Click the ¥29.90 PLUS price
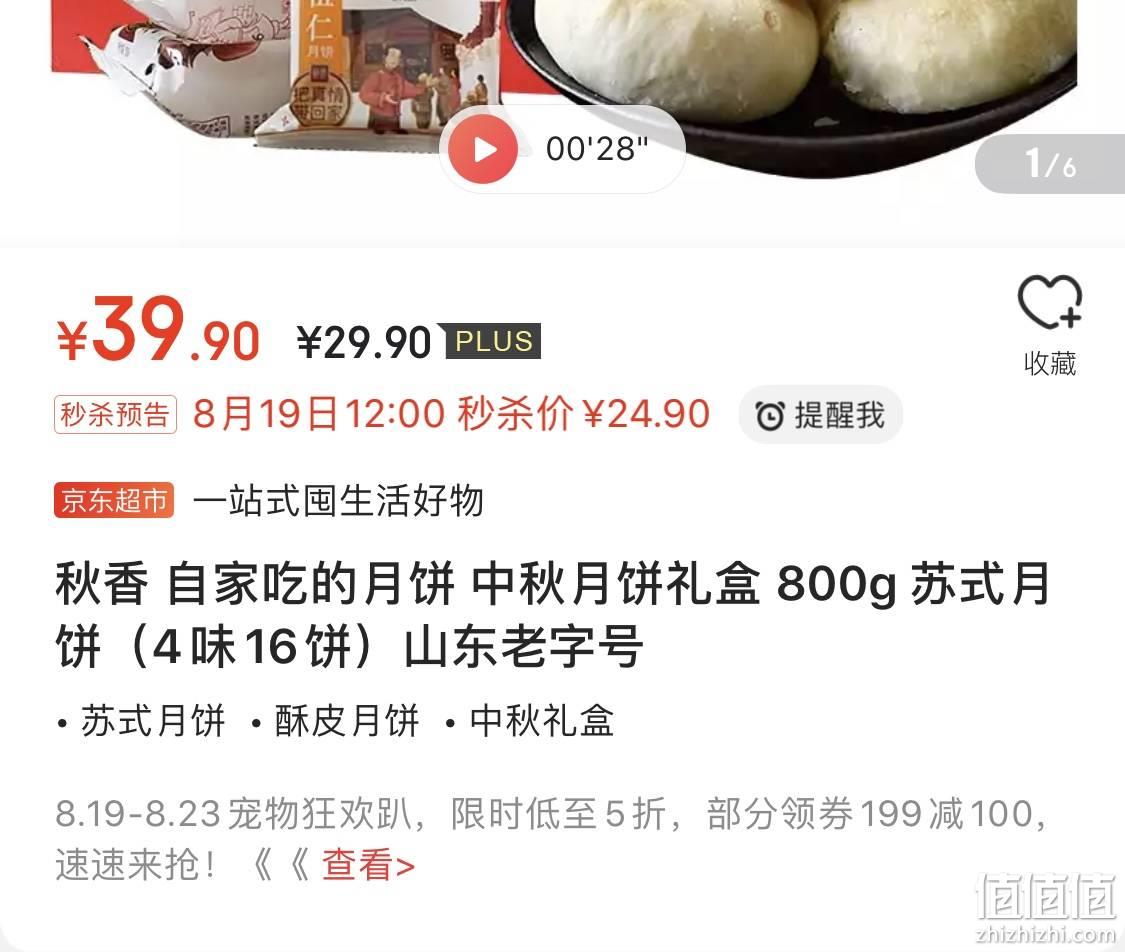 (x=364, y=342)
